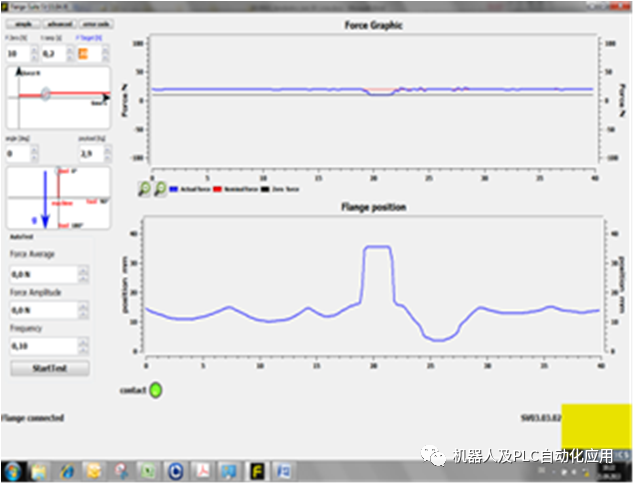Click the 'Frequency' label
635x485 pixels.
point(26,328)
